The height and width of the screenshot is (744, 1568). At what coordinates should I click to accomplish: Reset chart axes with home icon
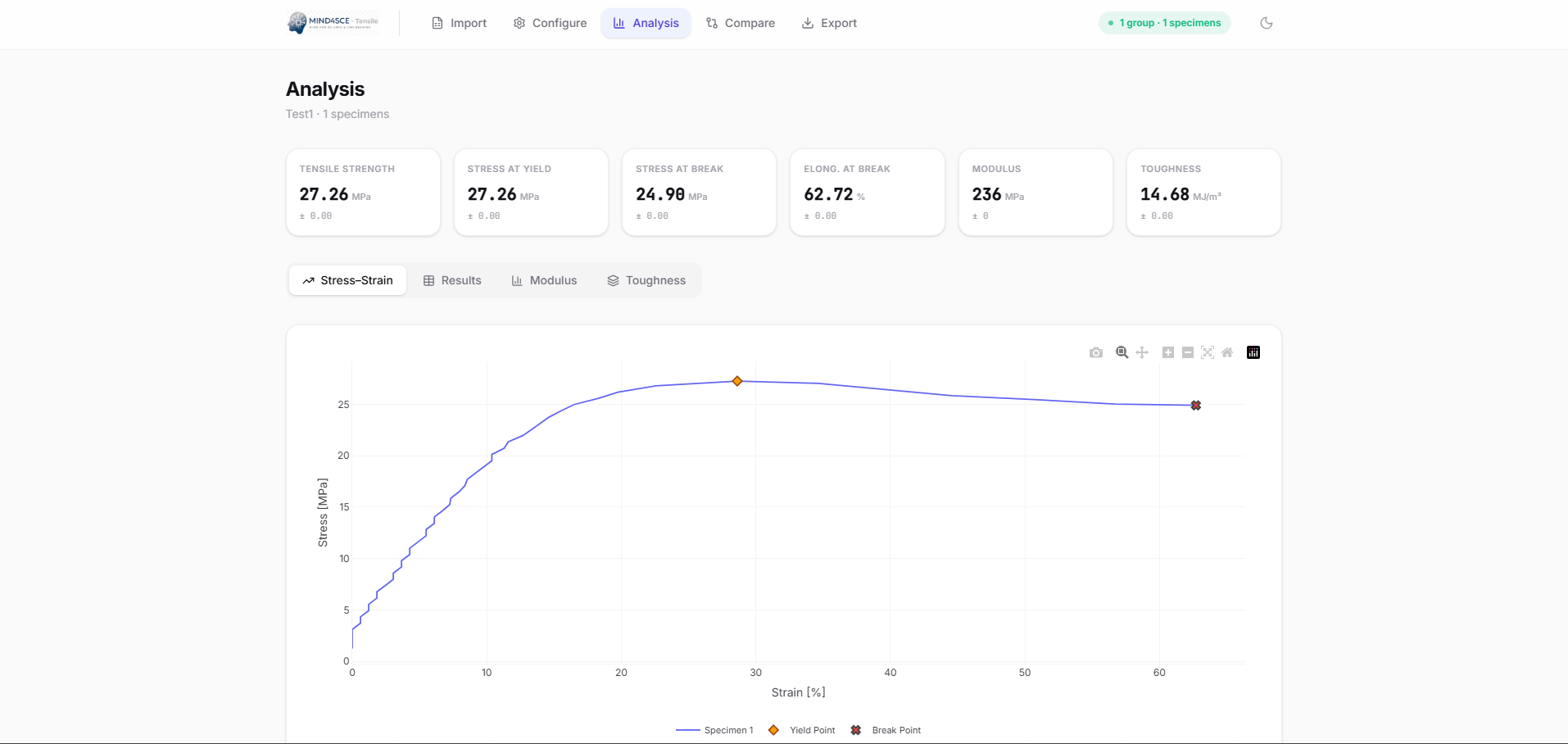tap(1226, 352)
